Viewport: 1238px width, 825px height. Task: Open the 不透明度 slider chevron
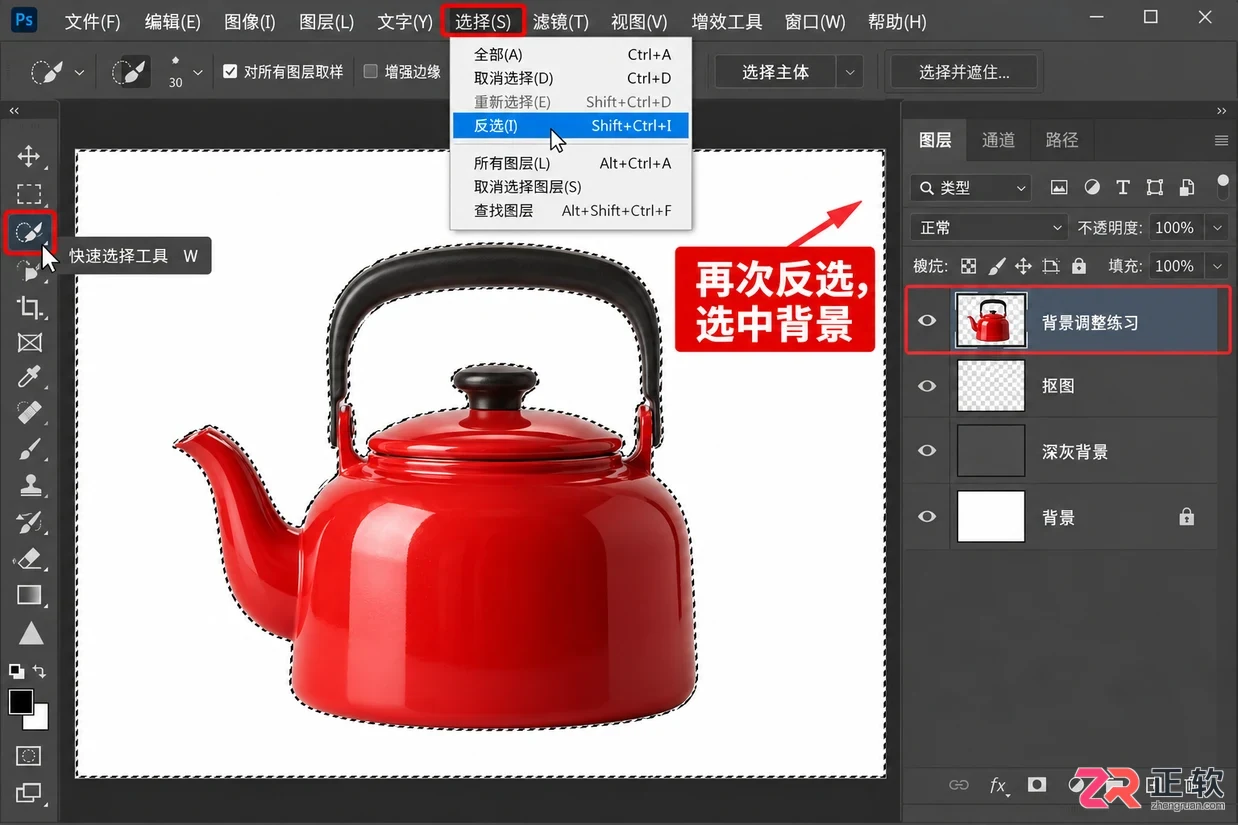coord(1217,228)
